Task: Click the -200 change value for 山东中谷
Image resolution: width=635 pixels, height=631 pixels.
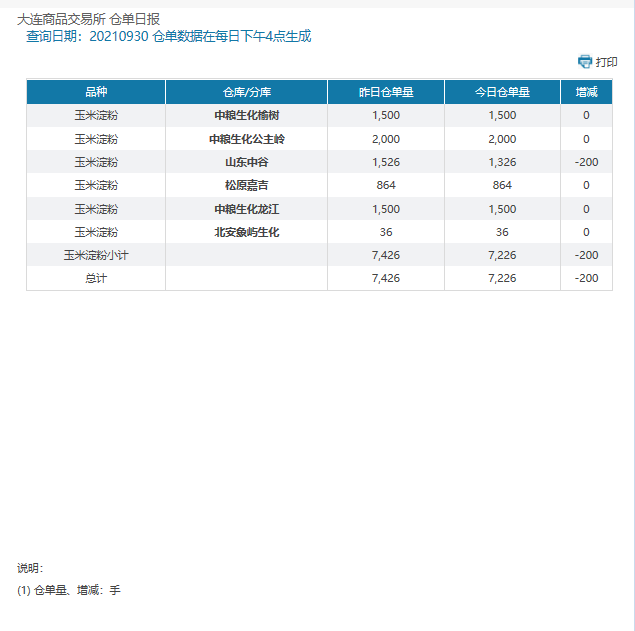Action: [586, 162]
